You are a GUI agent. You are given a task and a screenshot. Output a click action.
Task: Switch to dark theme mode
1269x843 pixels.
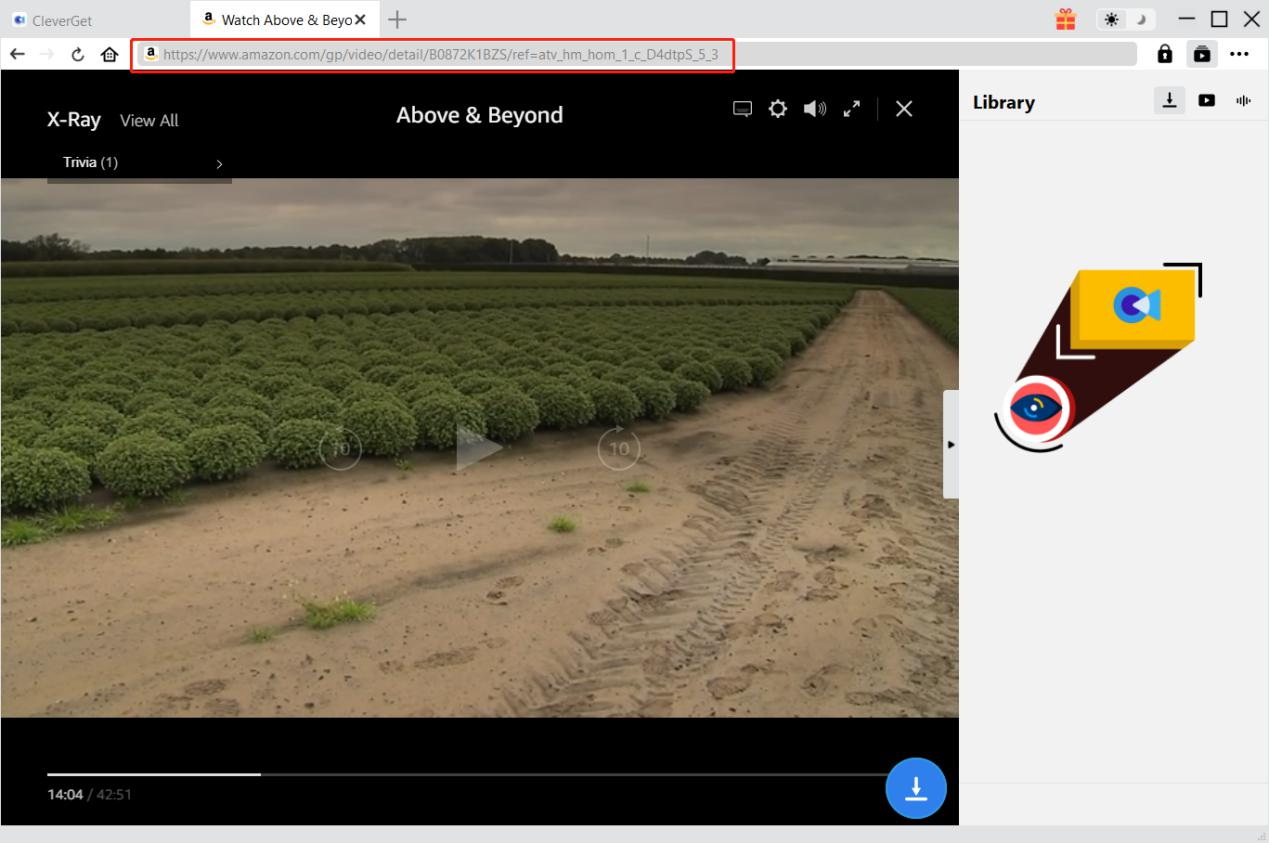pos(1138,20)
